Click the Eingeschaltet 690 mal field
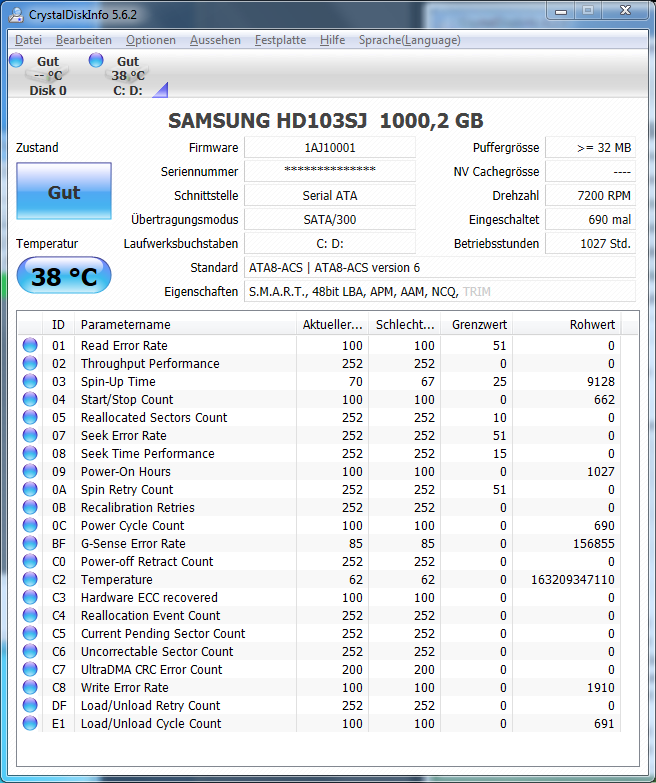Screen dimensions: 656x783 [591, 219]
